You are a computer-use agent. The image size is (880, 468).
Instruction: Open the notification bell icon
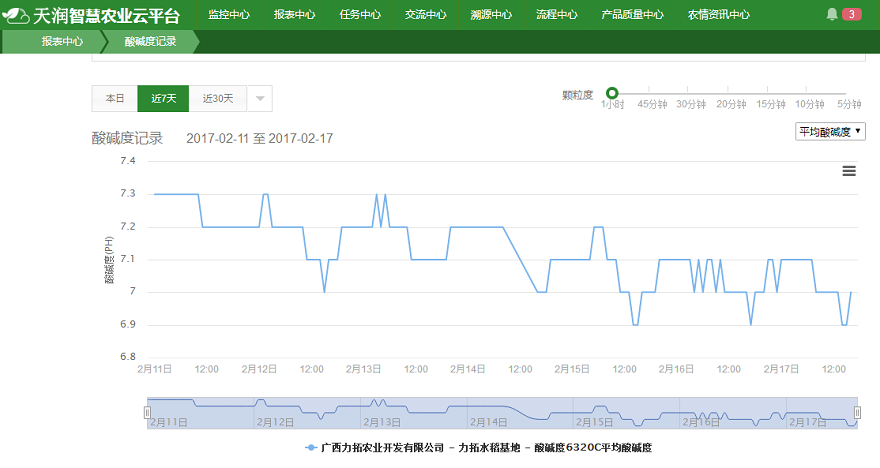click(832, 14)
